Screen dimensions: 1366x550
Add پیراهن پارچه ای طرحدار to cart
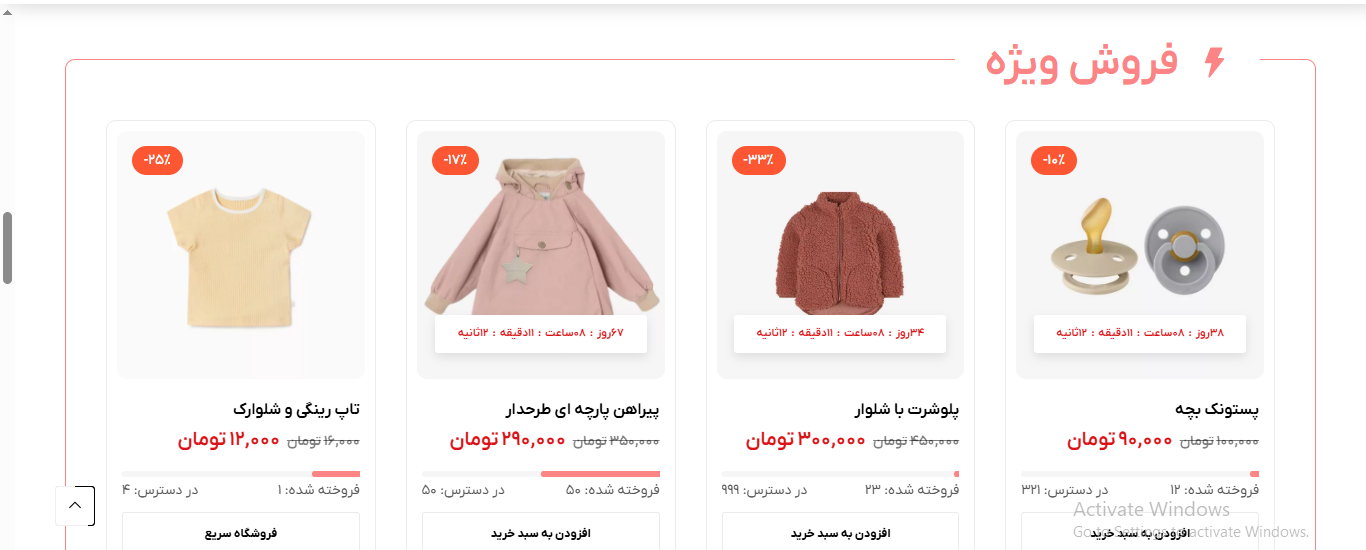click(541, 532)
